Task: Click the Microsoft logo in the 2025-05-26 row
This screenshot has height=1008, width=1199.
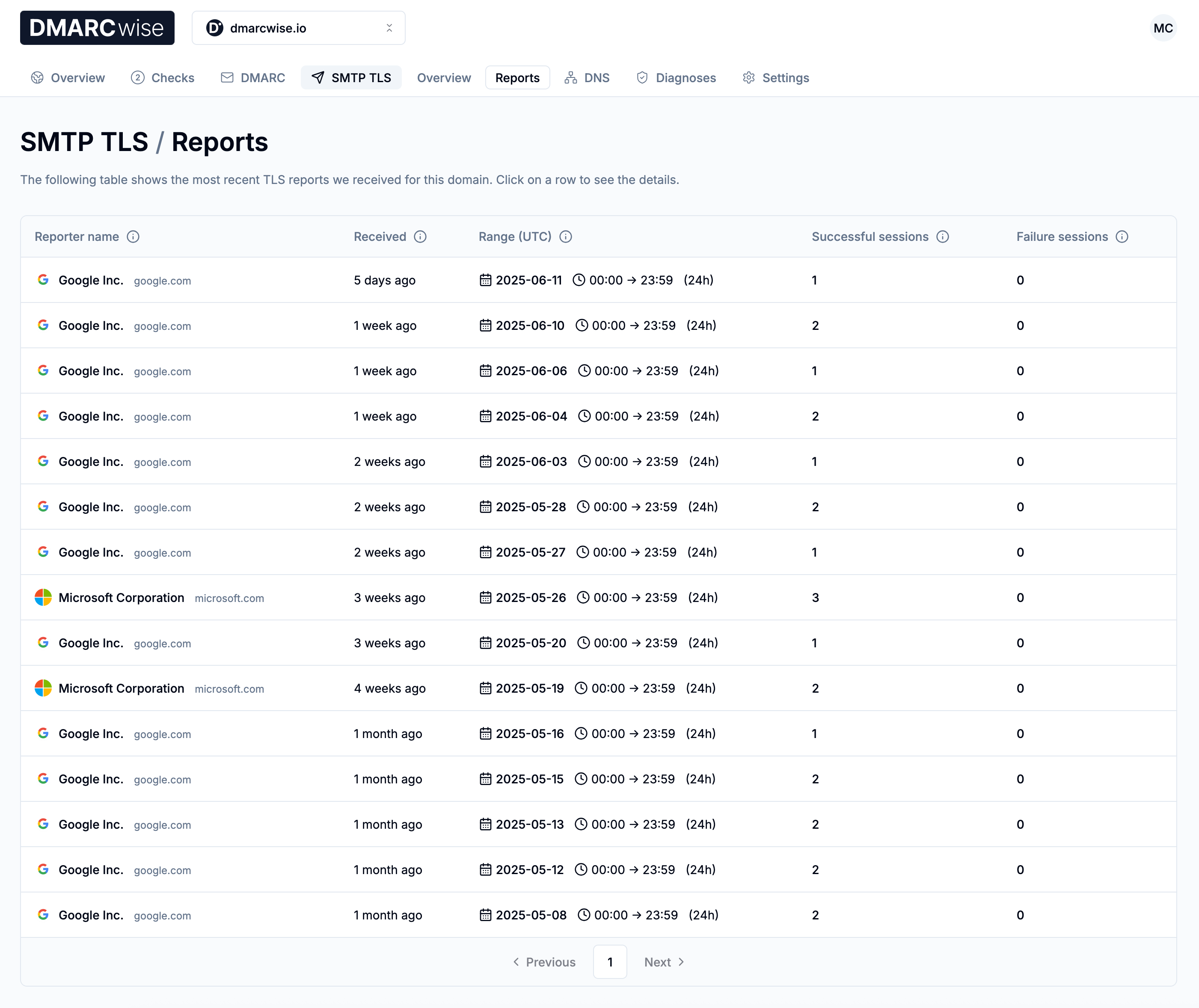Action: (44, 597)
